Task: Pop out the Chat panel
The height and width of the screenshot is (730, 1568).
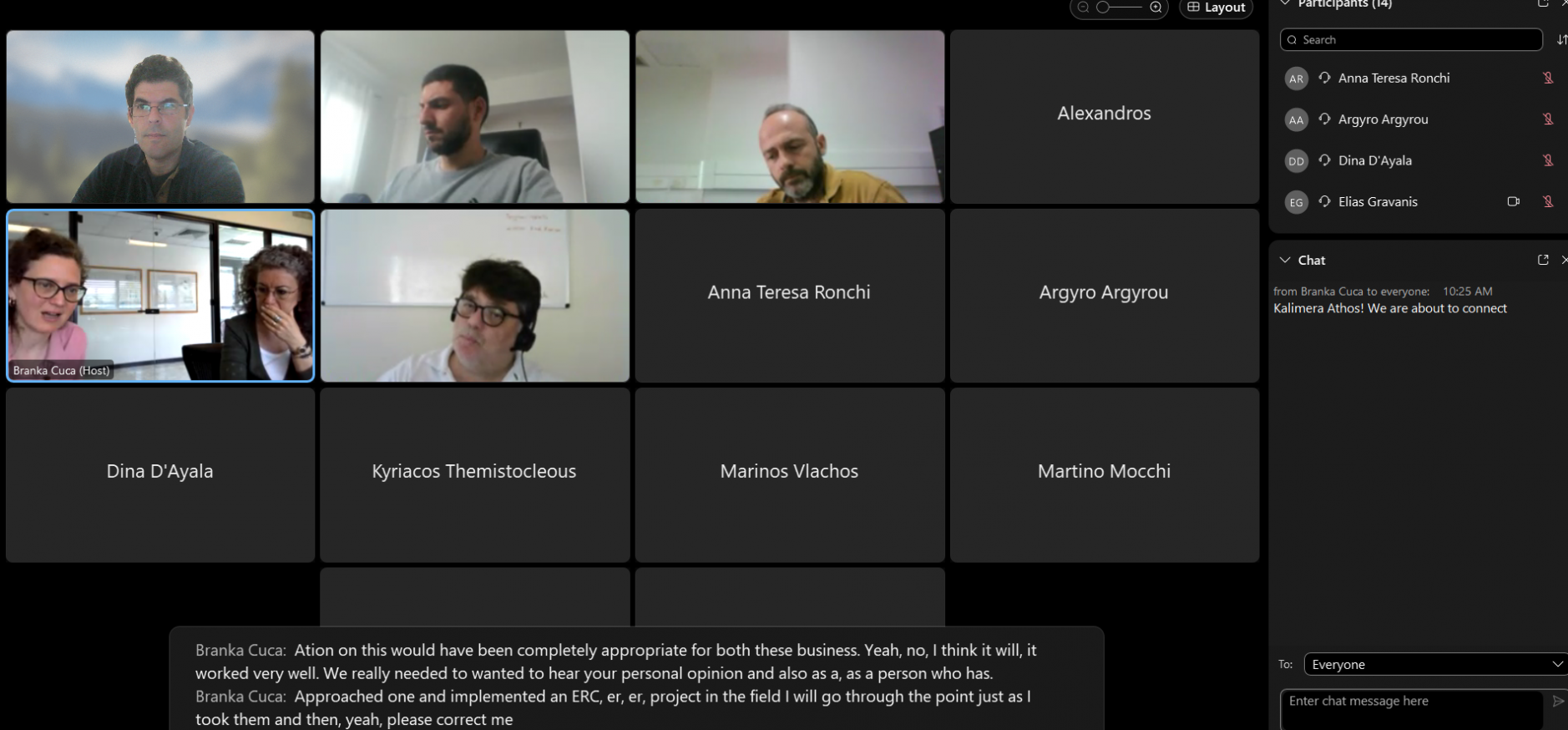Action: tap(1543, 260)
